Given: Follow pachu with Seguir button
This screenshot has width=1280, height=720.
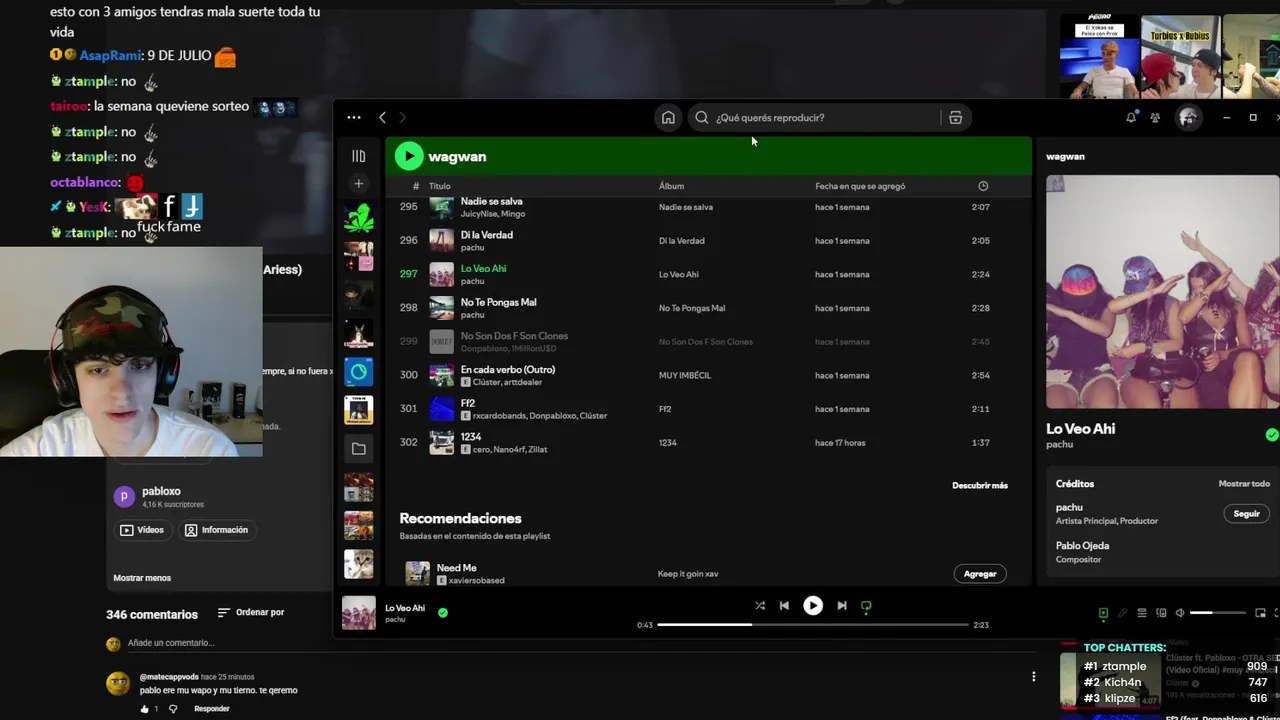Looking at the screenshot, I should coord(1246,514).
